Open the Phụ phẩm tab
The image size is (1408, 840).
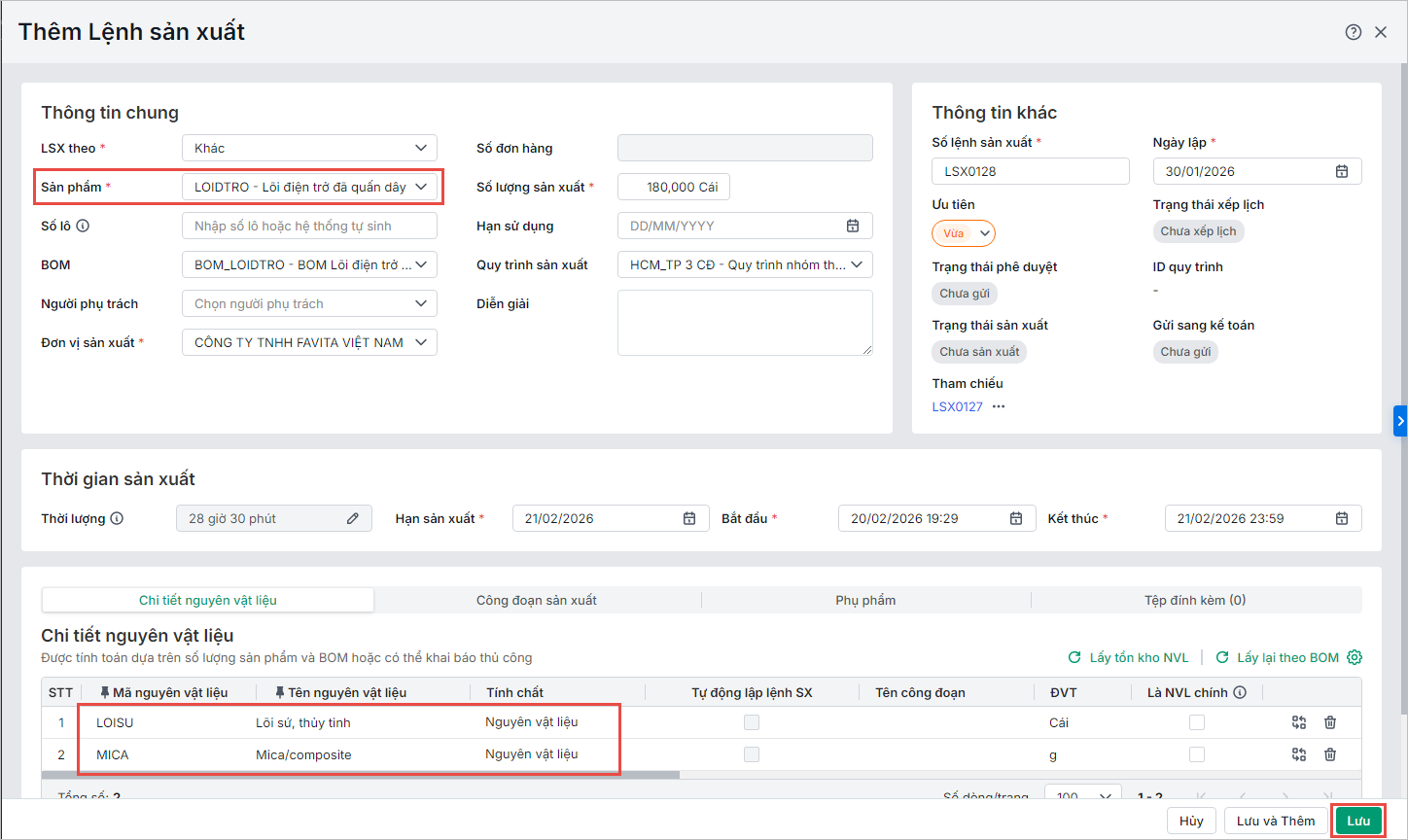(865, 600)
